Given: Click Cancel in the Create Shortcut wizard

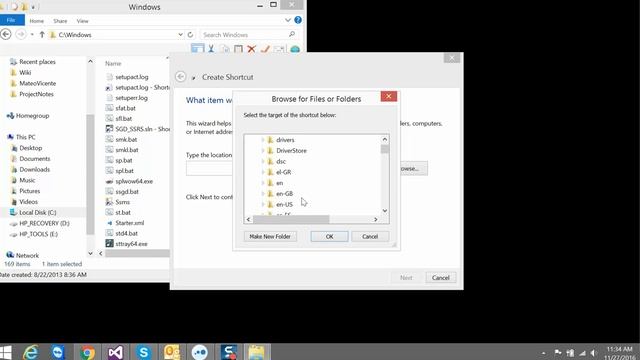Looking at the screenshot, I should click(440, 278).
